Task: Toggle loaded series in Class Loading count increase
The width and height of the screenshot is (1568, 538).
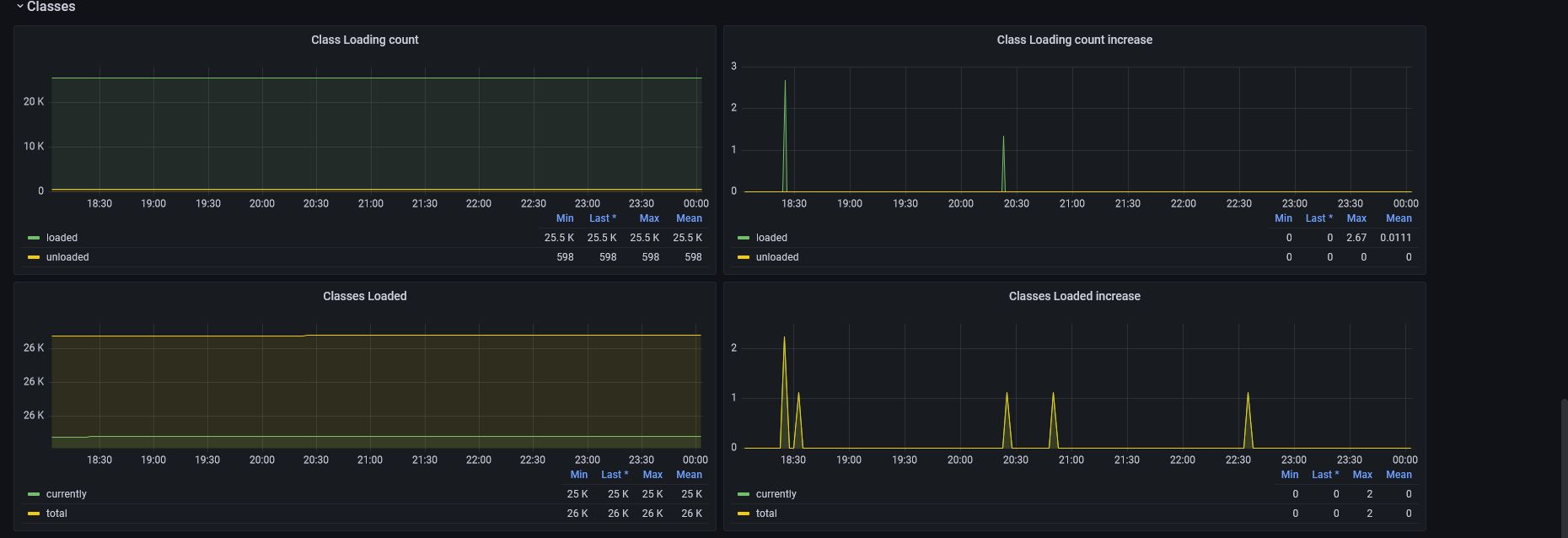Action: tap(771, 238)
